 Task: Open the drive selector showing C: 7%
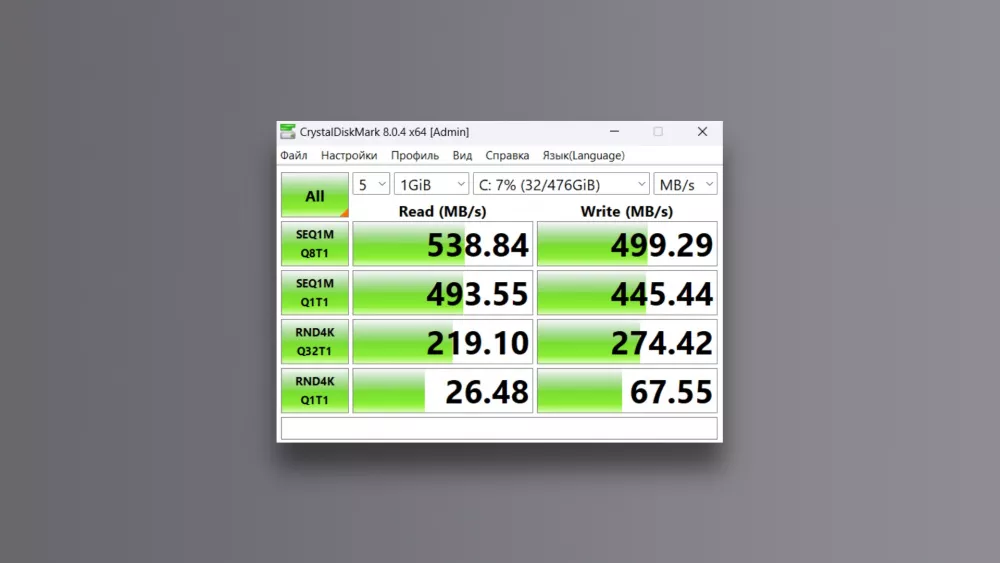[561, 184]
